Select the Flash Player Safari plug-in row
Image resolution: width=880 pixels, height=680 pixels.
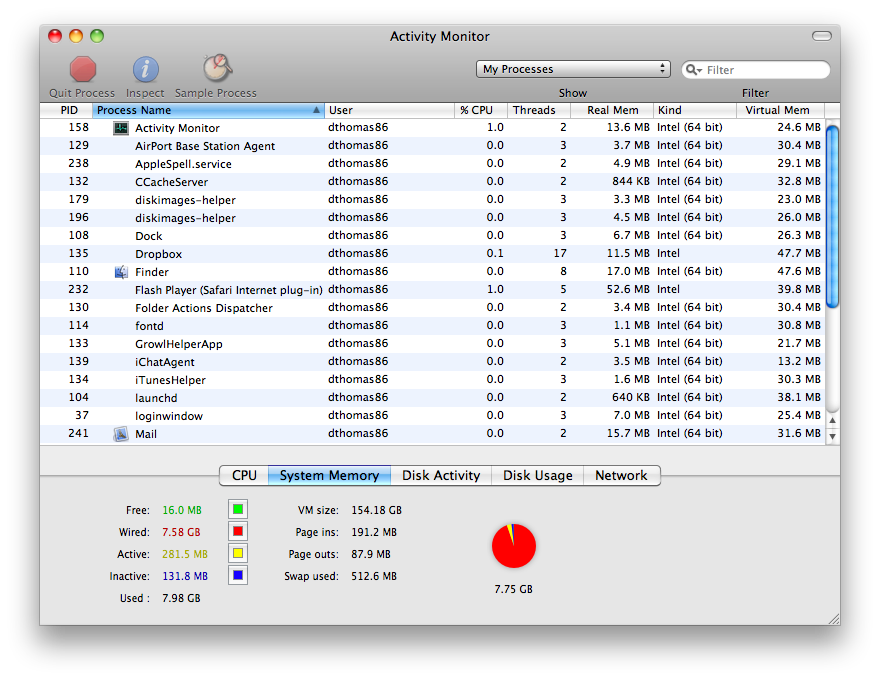click(433, 290)
